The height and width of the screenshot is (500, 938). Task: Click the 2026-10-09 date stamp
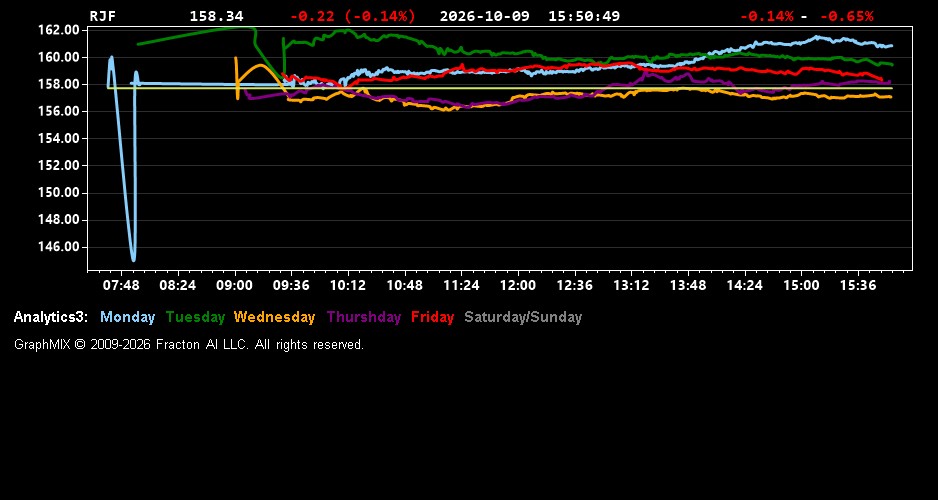click(485, 16)
